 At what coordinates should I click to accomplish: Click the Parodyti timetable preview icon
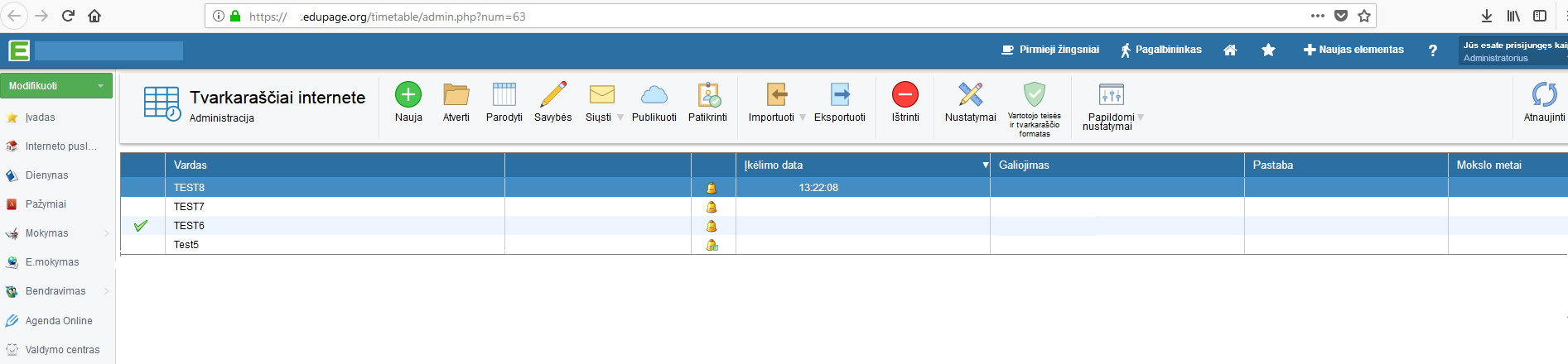(x=504, y=95)
